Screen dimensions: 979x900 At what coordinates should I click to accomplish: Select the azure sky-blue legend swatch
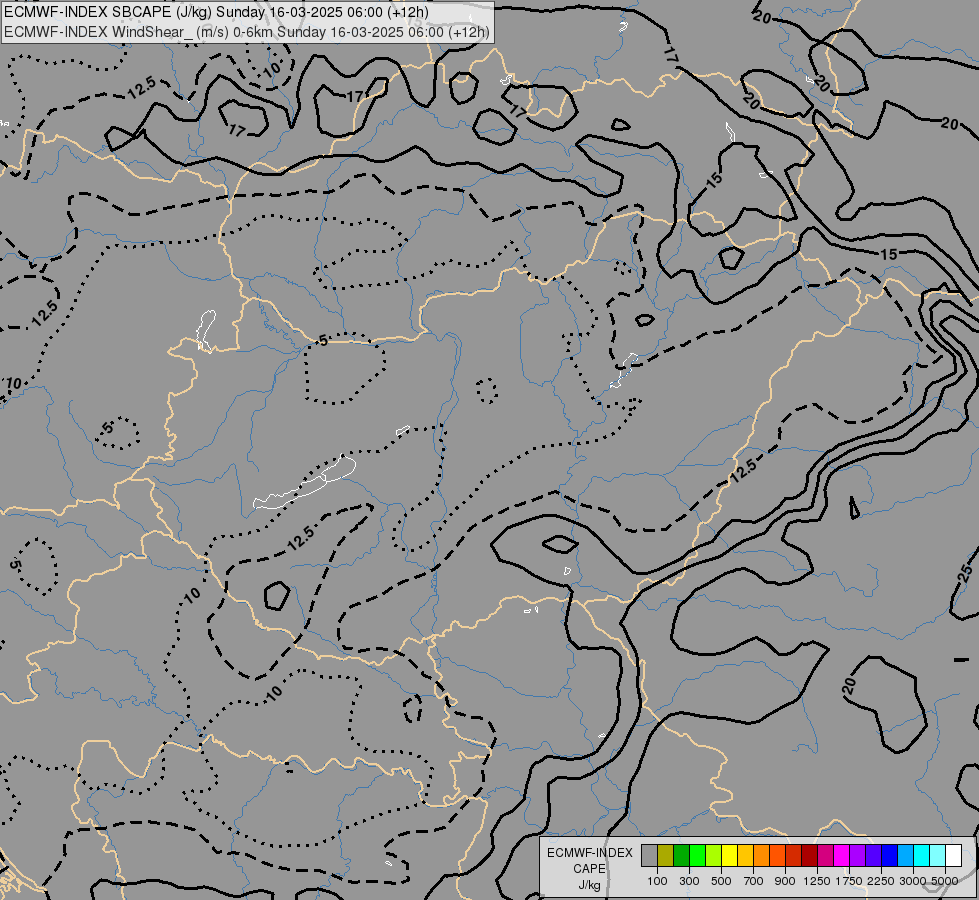coord(905,856)
